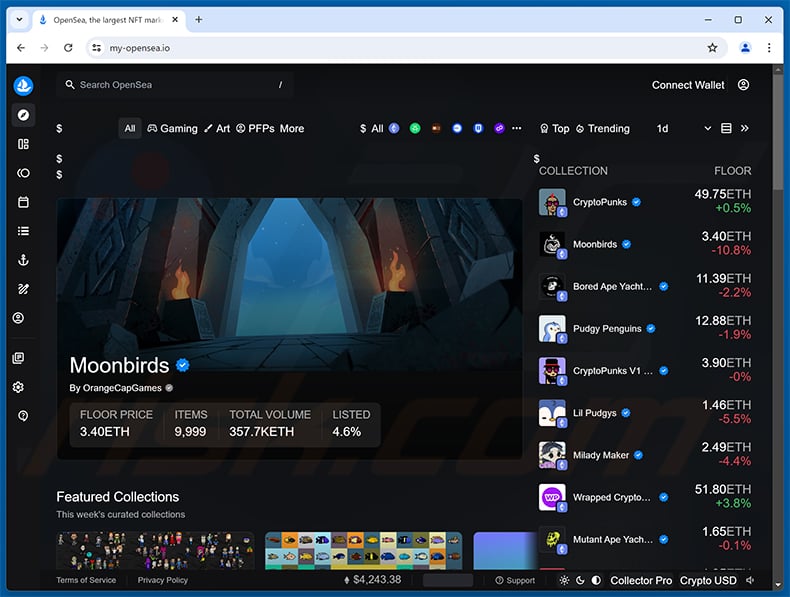Open the activity list icon in the sidebar

(x=23, y=231)
